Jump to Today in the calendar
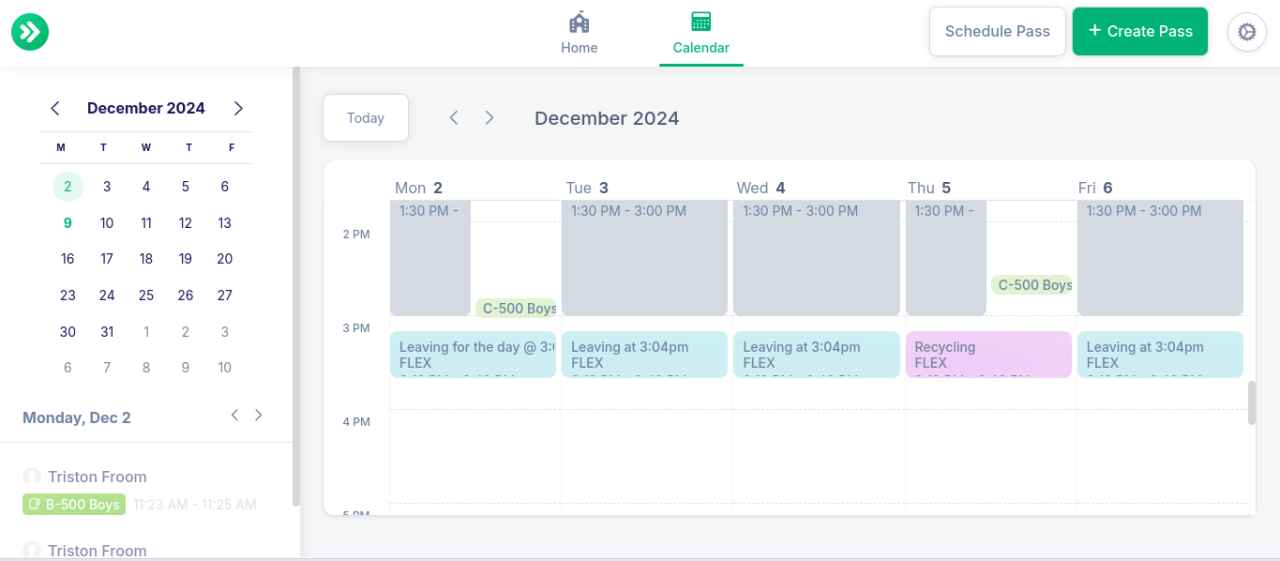The image size is (1280, 561). (x=365, y=118)
